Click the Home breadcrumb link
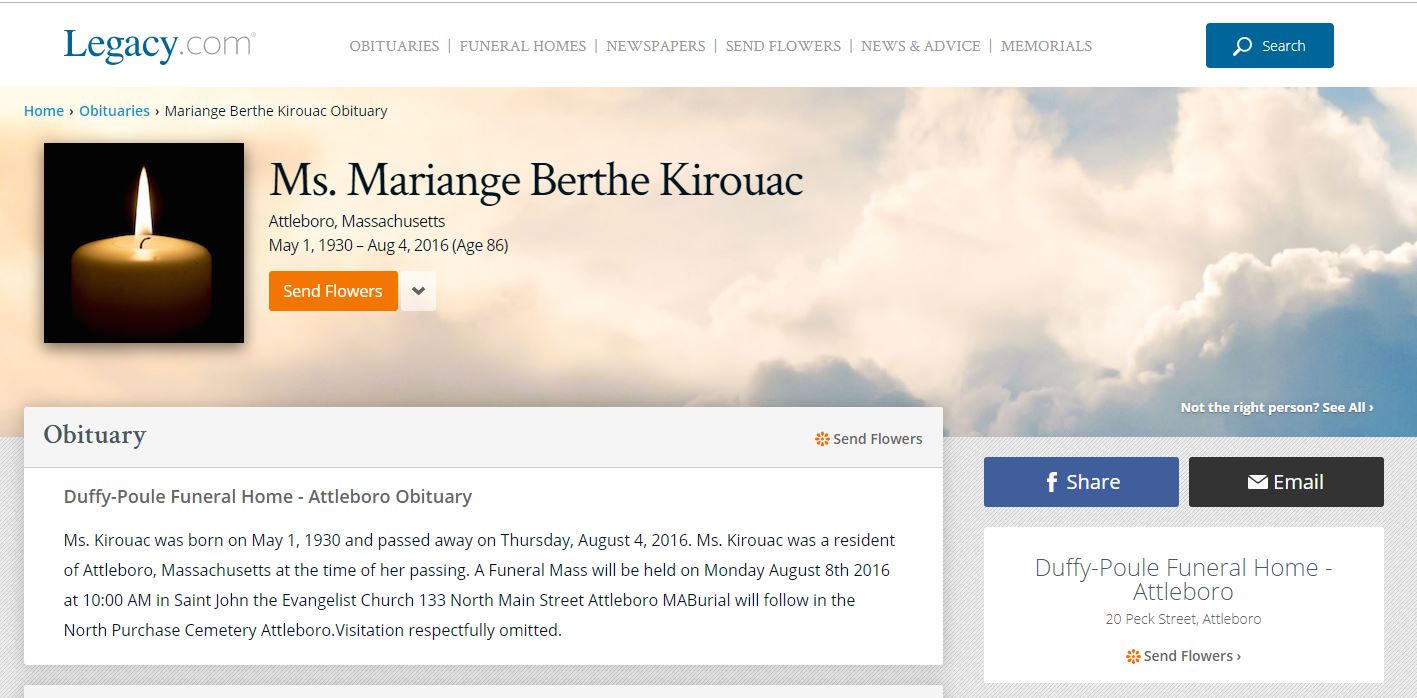 (x=44, y=111)
